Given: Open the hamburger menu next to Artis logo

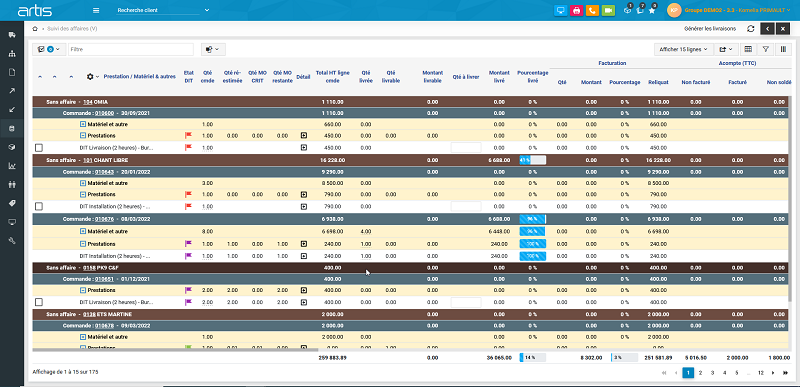Looking at the screenshot, I should click(96, 10).
